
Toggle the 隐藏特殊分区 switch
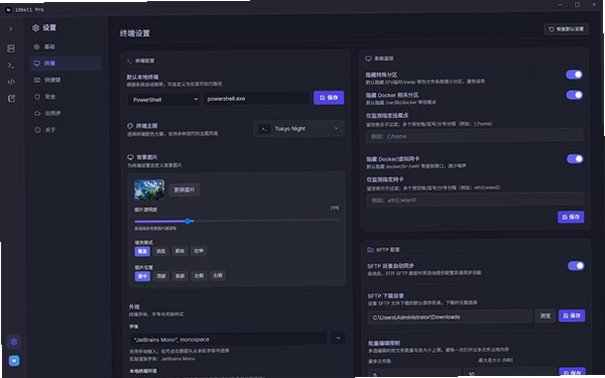pos(574,74)
